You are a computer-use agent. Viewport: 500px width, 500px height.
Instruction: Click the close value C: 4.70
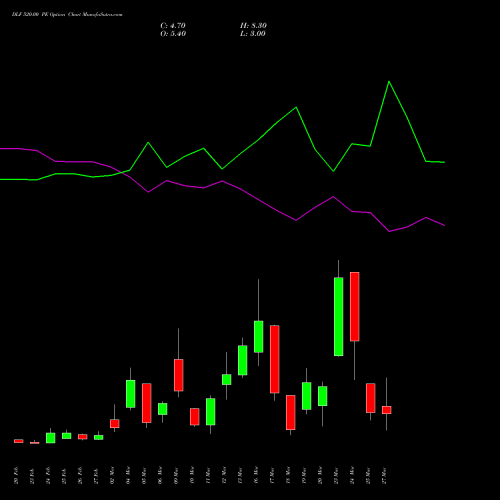coord(173,26)
